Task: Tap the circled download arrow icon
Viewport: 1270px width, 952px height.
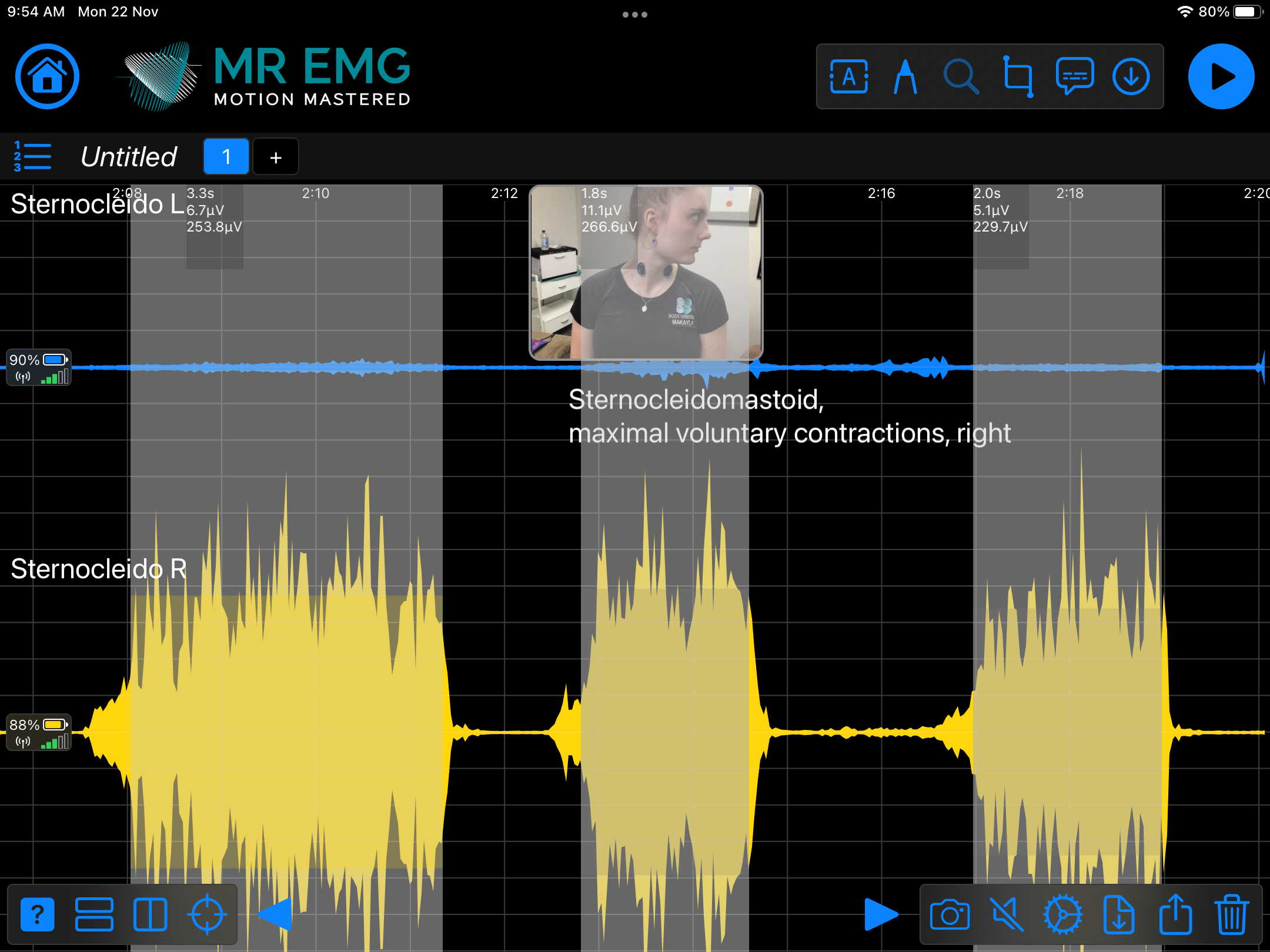Action: click(x=1131, y=76)
